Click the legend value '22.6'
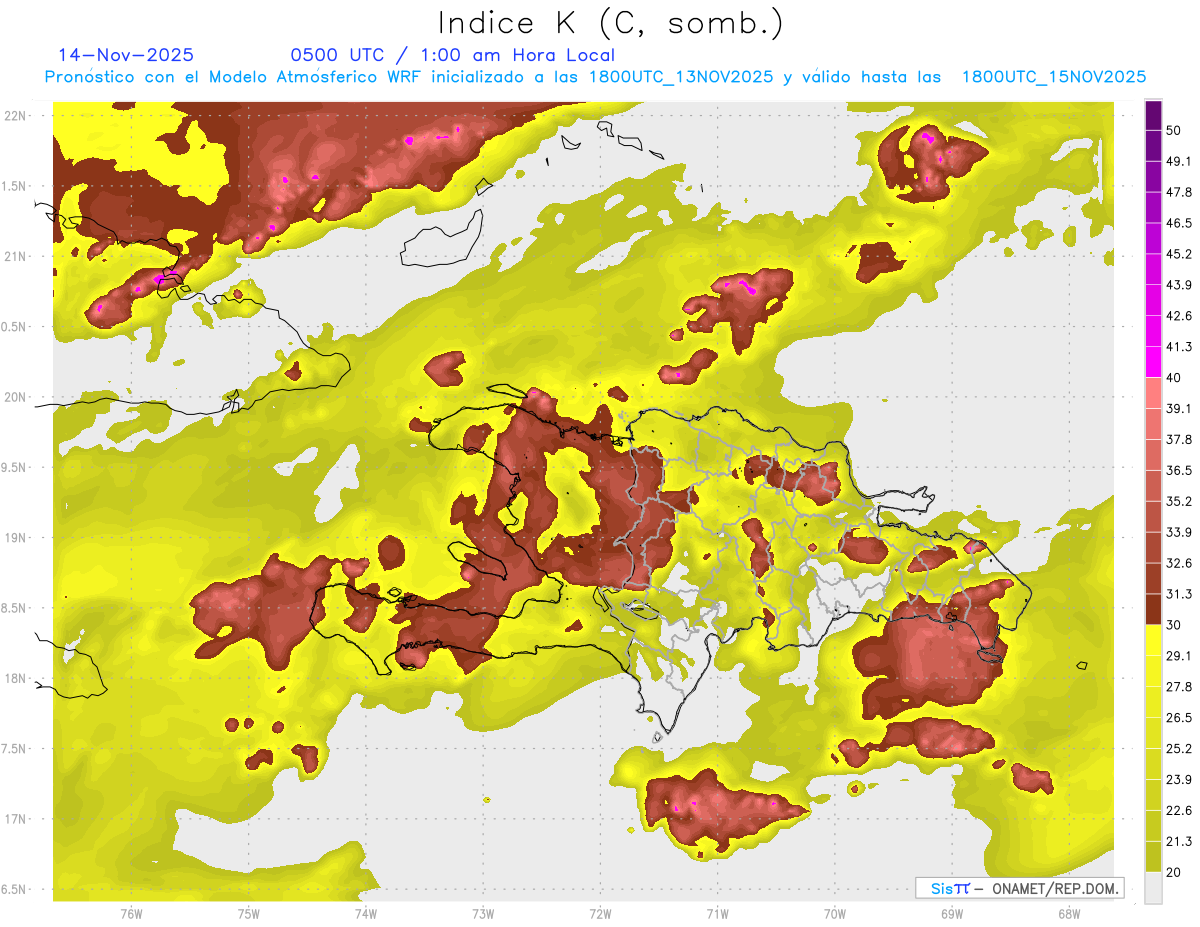This screenshot has width=1200, height=927. (1179, 811)
